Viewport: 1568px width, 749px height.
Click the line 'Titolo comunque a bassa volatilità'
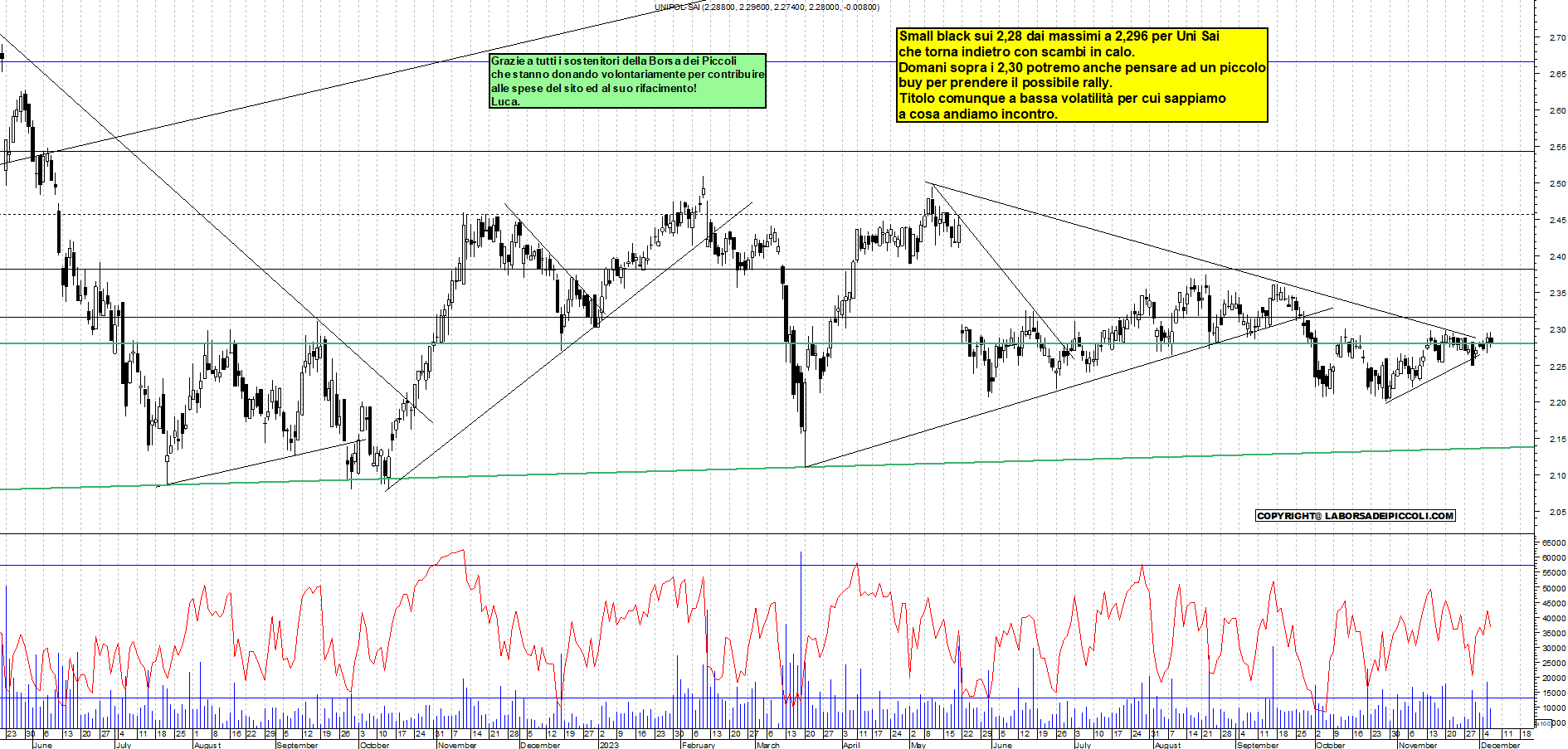1062,98
